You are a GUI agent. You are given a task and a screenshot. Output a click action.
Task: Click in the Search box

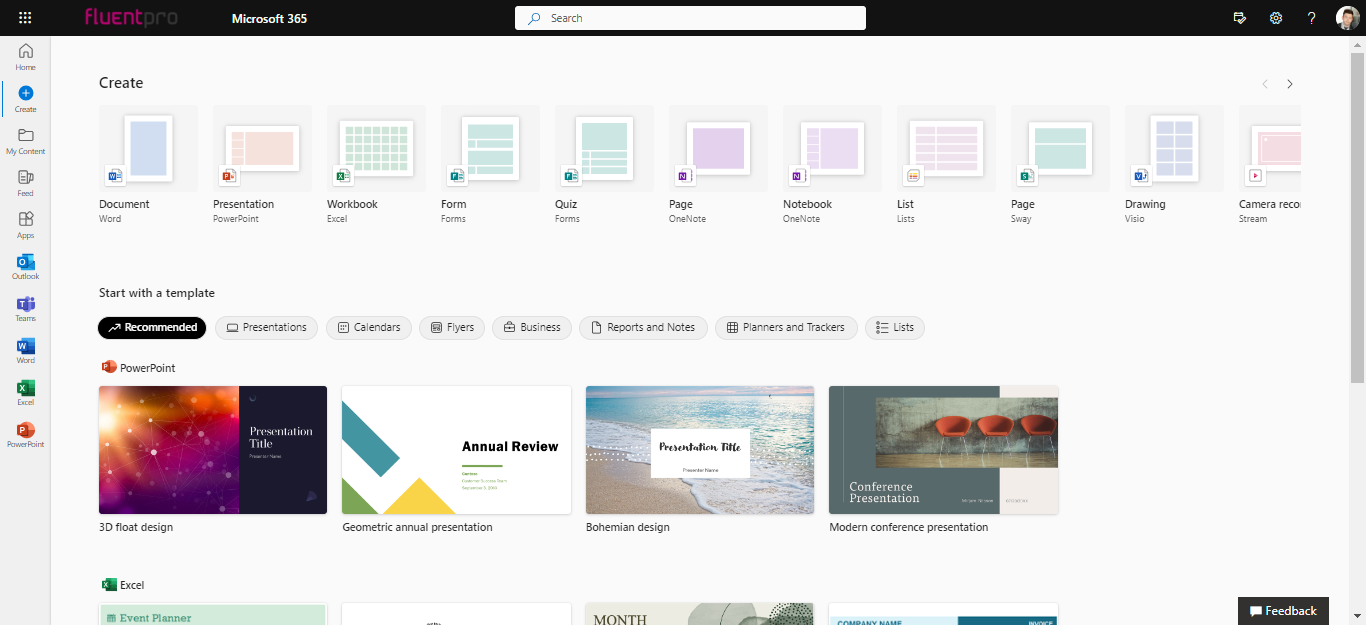690,18
